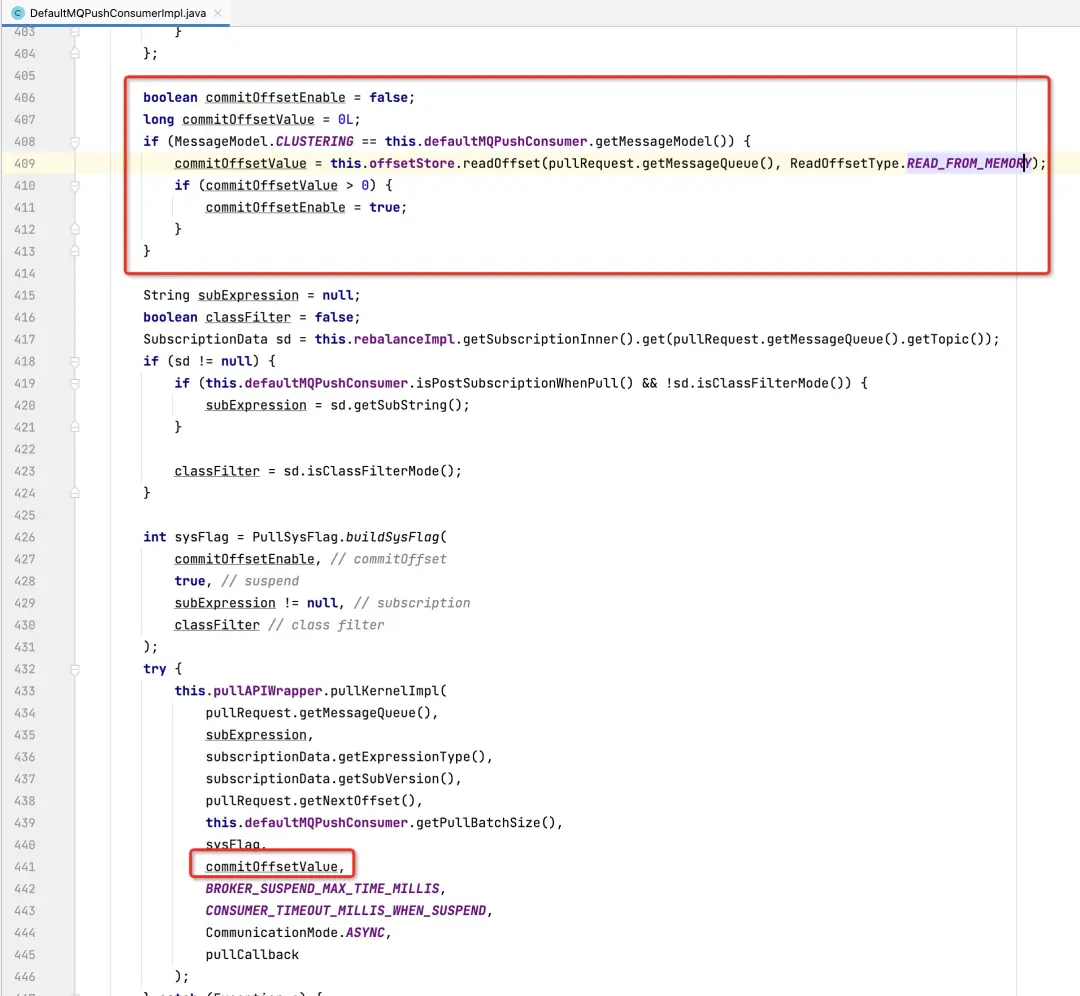Click pullKernelImpl method on line 433
The image size is (1080, 996).
(x=384, y=691)
